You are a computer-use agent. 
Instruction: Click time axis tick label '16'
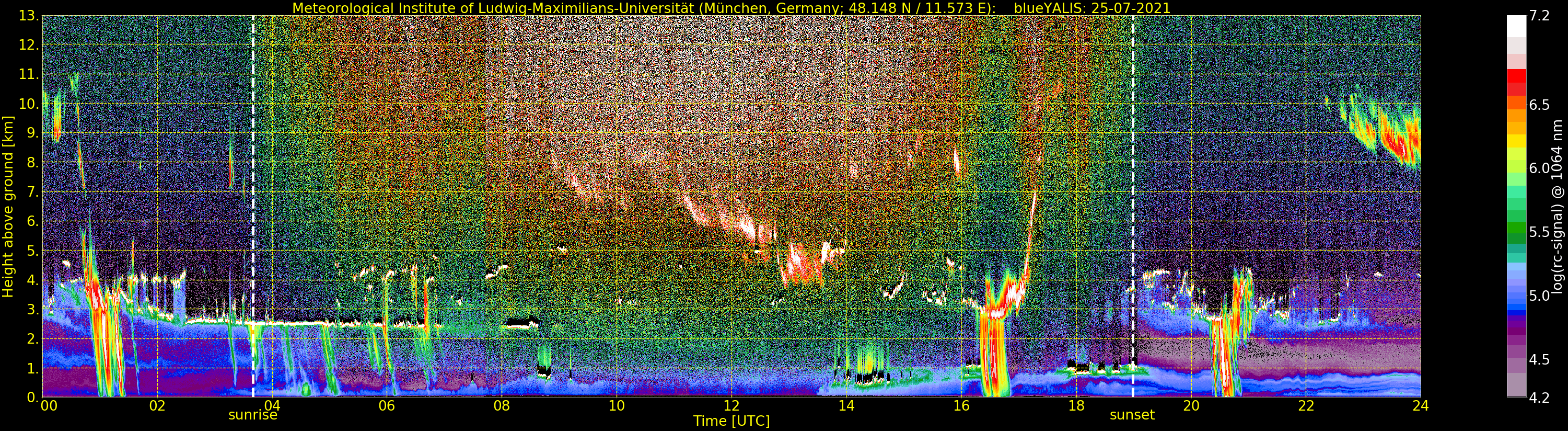click(961, 406)
